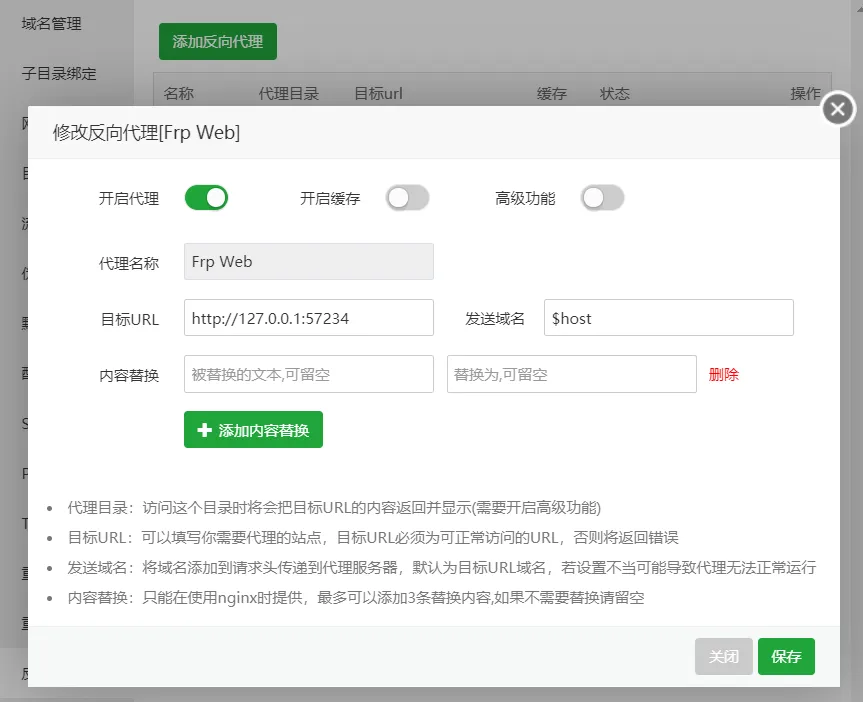Screen dimensions: 863x702
Task: Click the 发送域名 field containing $host
Action: click(668, 316)
